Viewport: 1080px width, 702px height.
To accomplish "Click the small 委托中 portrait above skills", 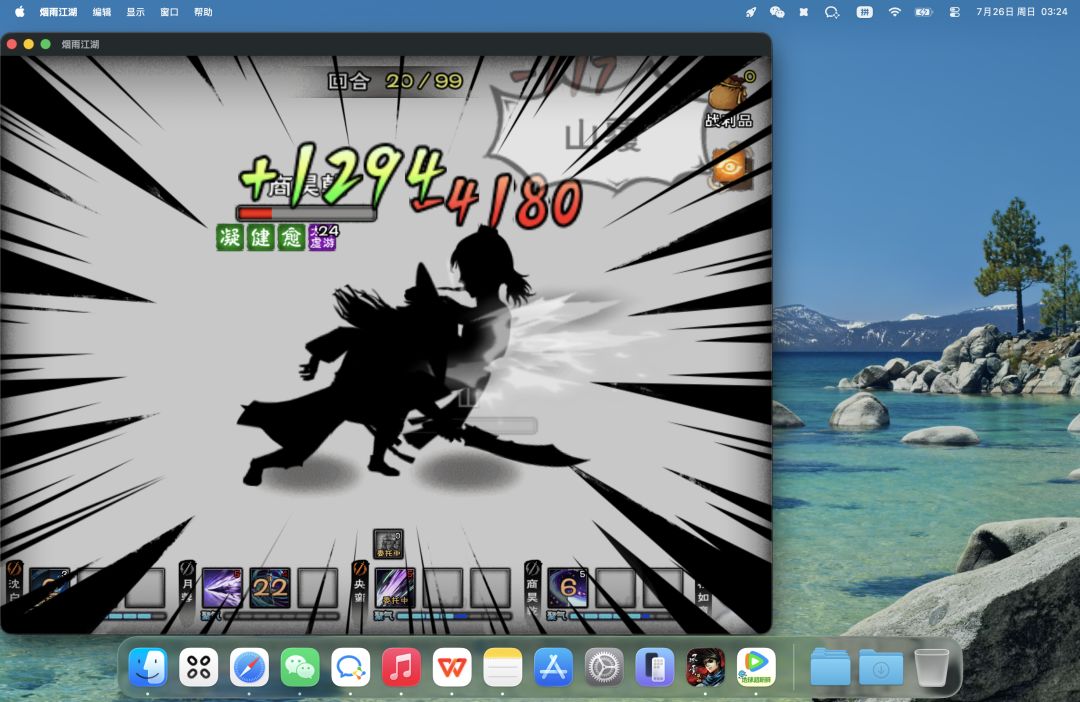I will pyautogui.click(x=388, y=544).
